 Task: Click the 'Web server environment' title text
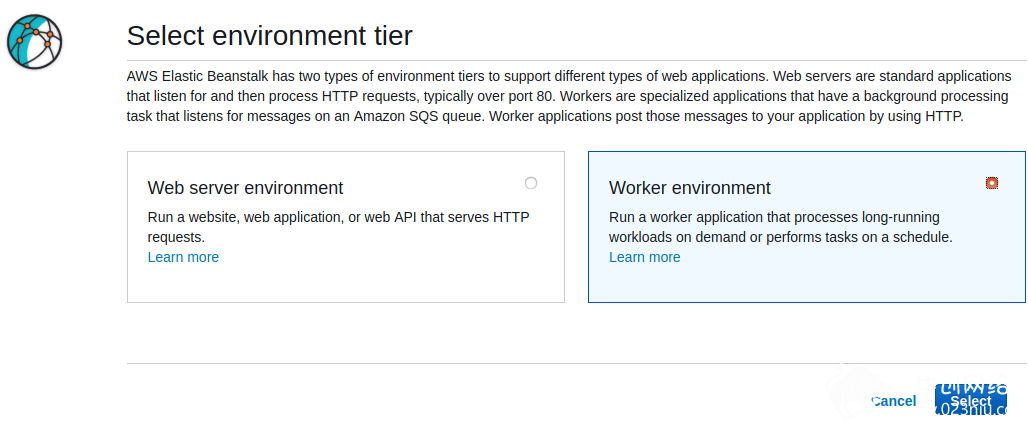tap(245, 188)
